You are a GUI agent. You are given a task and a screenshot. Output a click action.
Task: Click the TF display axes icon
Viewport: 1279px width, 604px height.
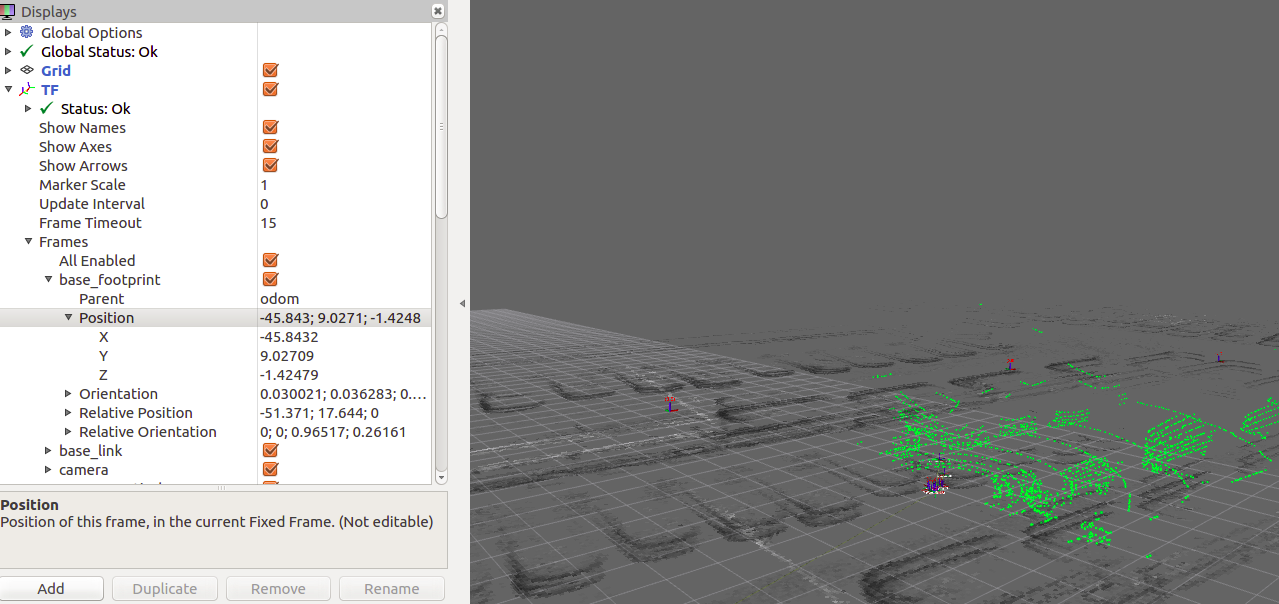(27, 89)
